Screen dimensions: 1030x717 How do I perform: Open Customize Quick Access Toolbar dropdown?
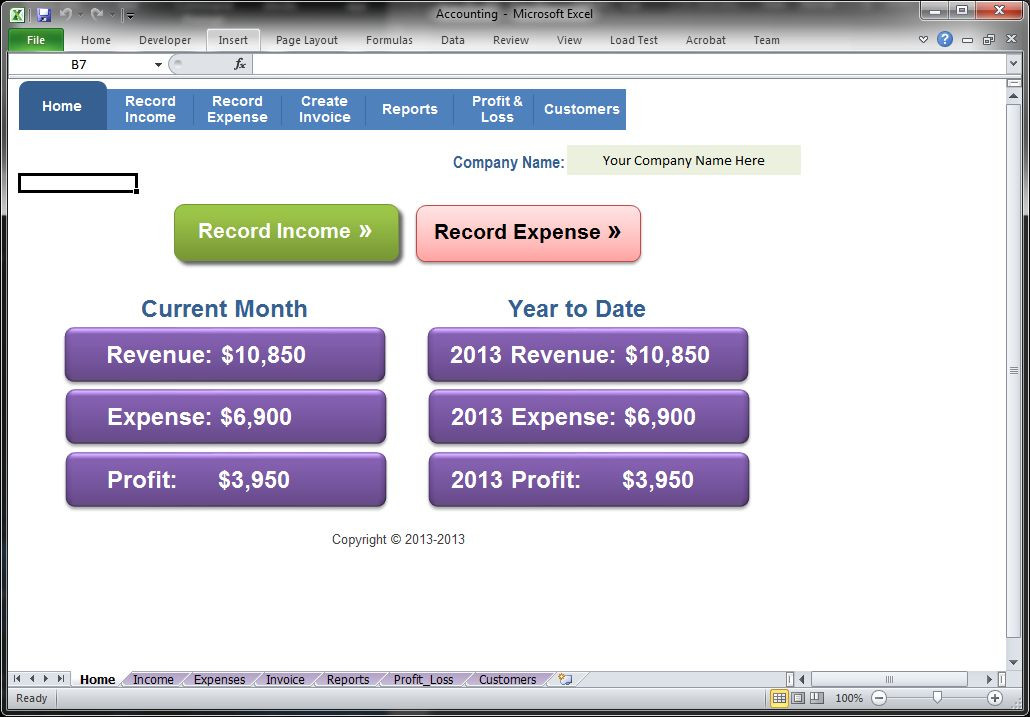point(129,15)
